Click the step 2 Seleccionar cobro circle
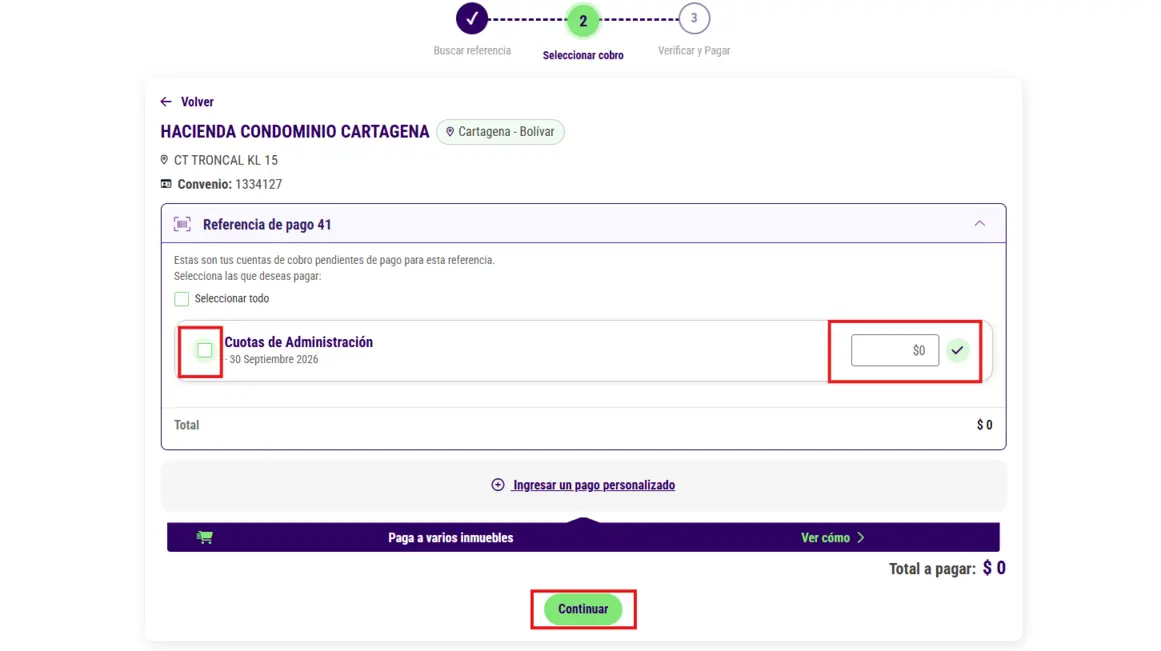Image resolution: width=1161 pixels, height=651 pixels. 583,21
